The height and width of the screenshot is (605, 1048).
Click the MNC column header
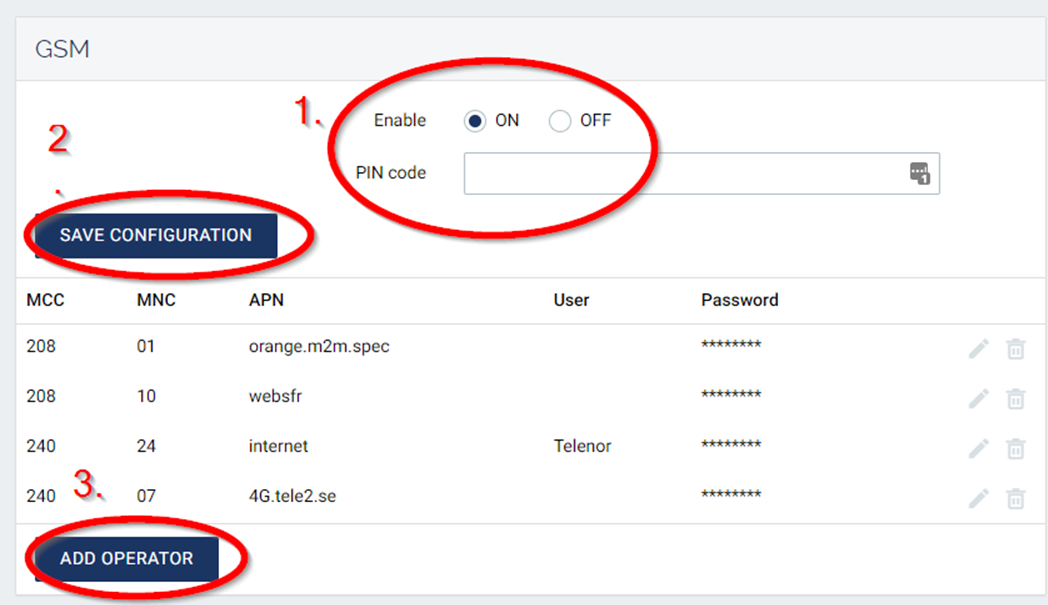pos(156,300)
